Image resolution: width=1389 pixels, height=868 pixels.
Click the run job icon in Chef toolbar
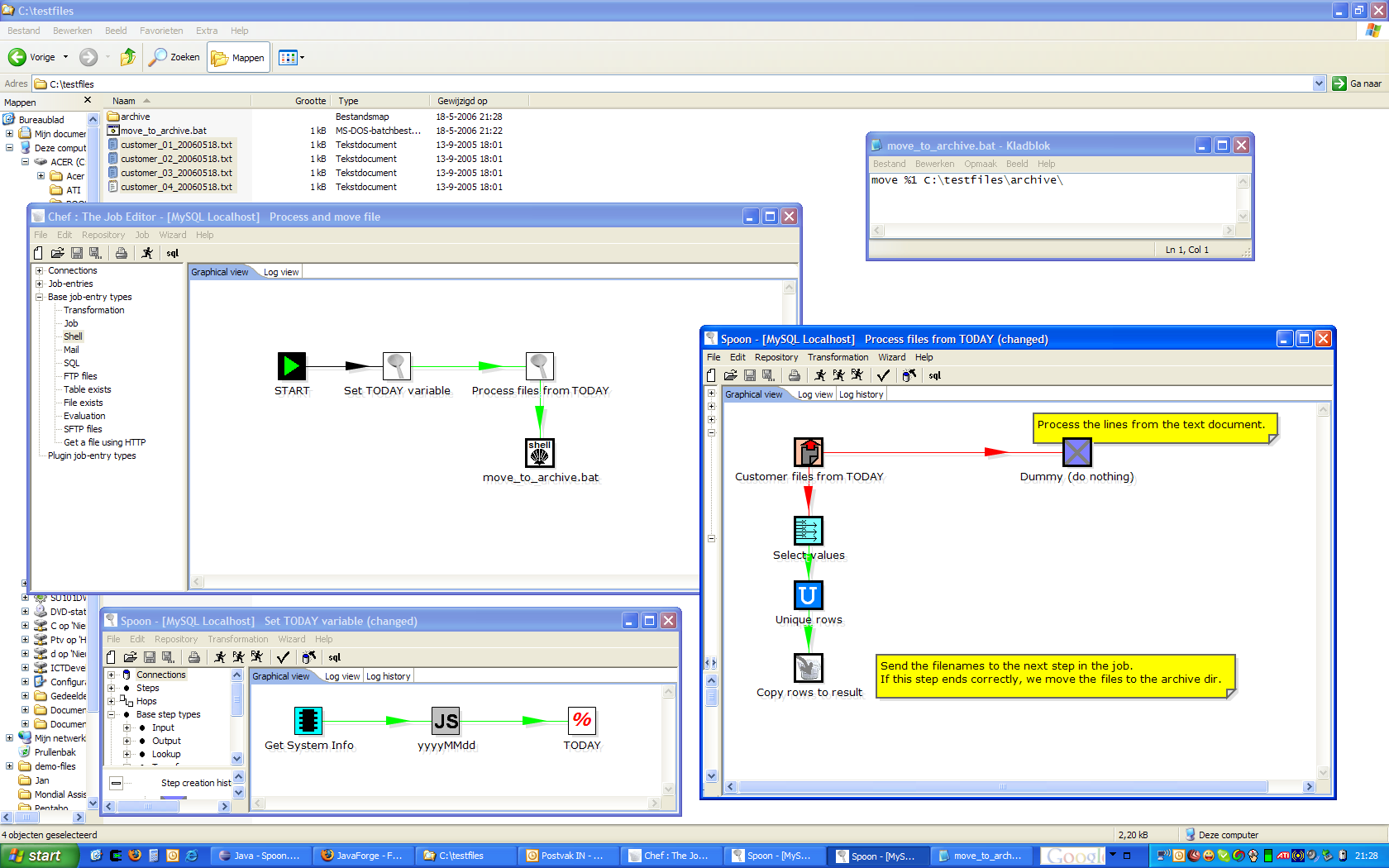[147, 253]
